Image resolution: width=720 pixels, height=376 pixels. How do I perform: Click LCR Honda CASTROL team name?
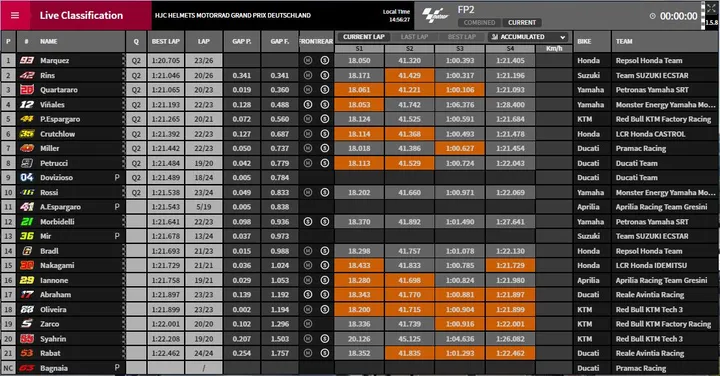click(x=651, y=134)
